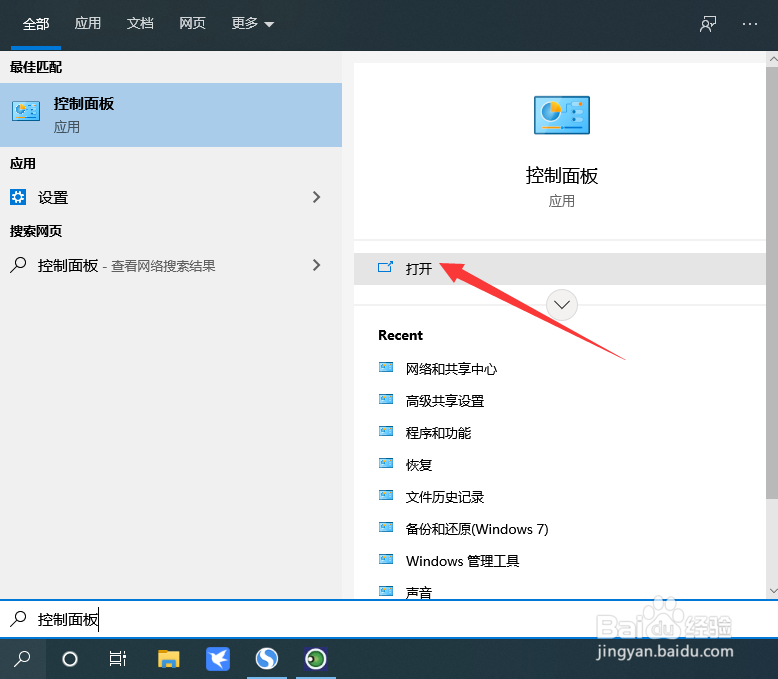This screenshot has width=778, height=679.
Task: Click the 搜索网页 heading
Action: point(36,231)
